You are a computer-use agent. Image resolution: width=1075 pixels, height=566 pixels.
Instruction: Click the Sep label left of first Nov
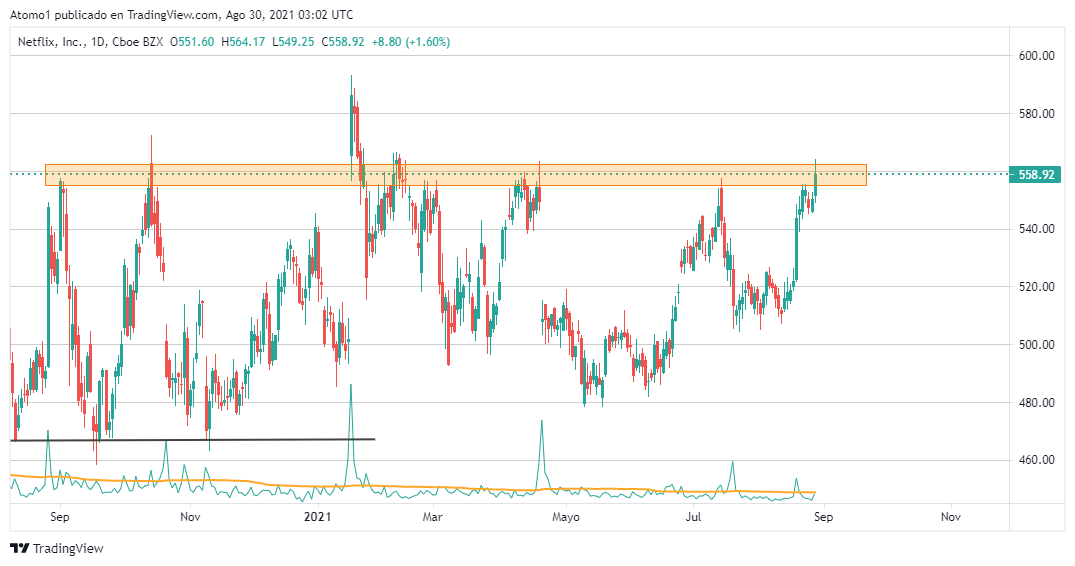60,517
